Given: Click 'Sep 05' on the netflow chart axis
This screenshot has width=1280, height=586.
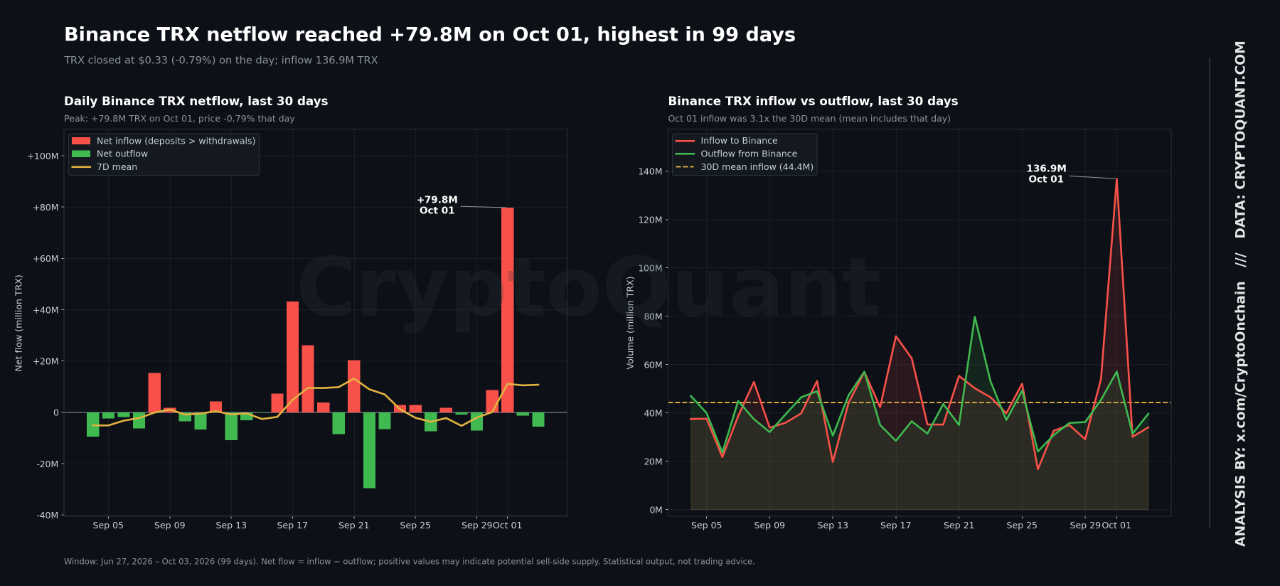Looking at the screenshot, I should click(108, 525).
